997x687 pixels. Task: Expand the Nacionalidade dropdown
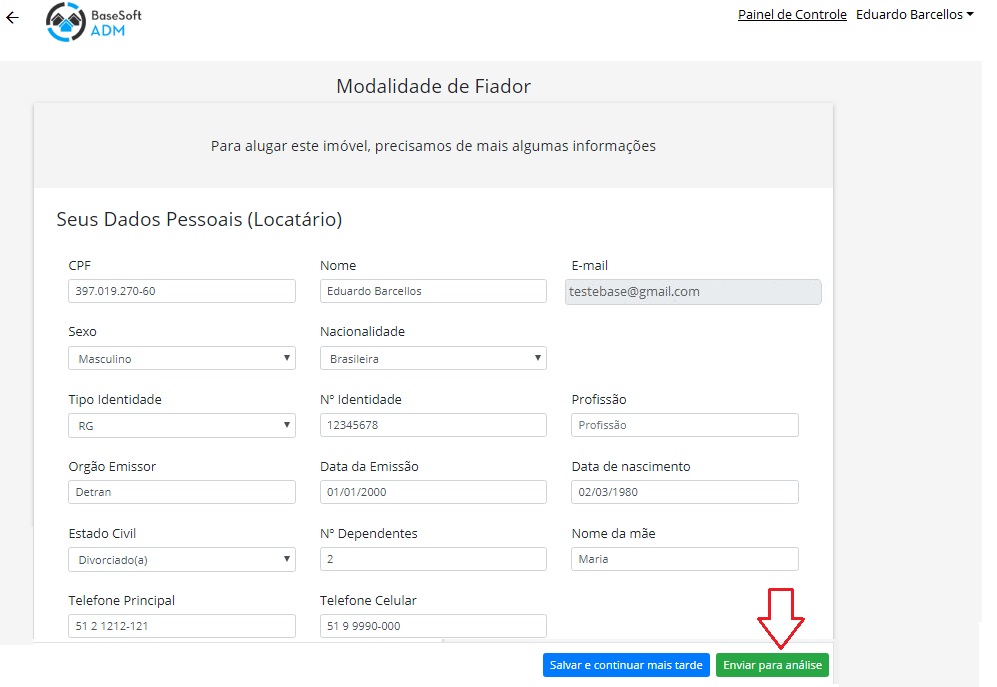click(433, 358)
